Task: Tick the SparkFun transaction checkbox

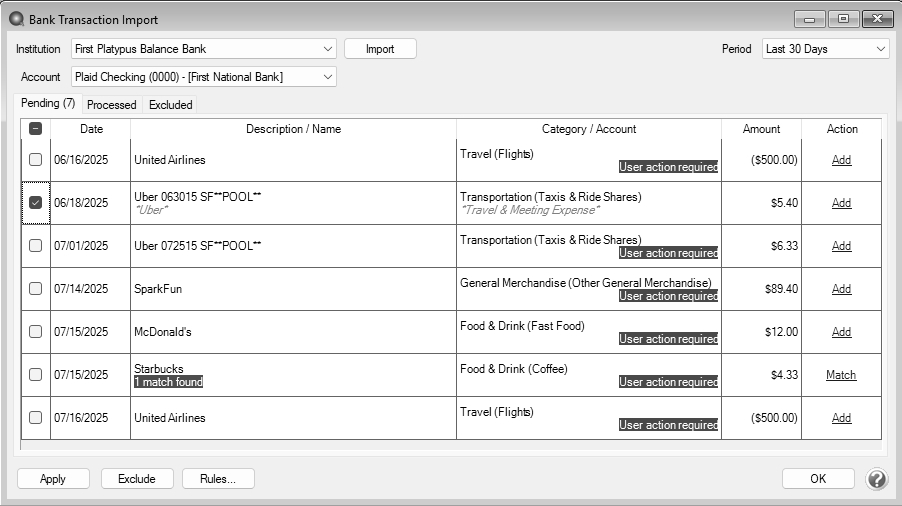Action: coord(36,289)
